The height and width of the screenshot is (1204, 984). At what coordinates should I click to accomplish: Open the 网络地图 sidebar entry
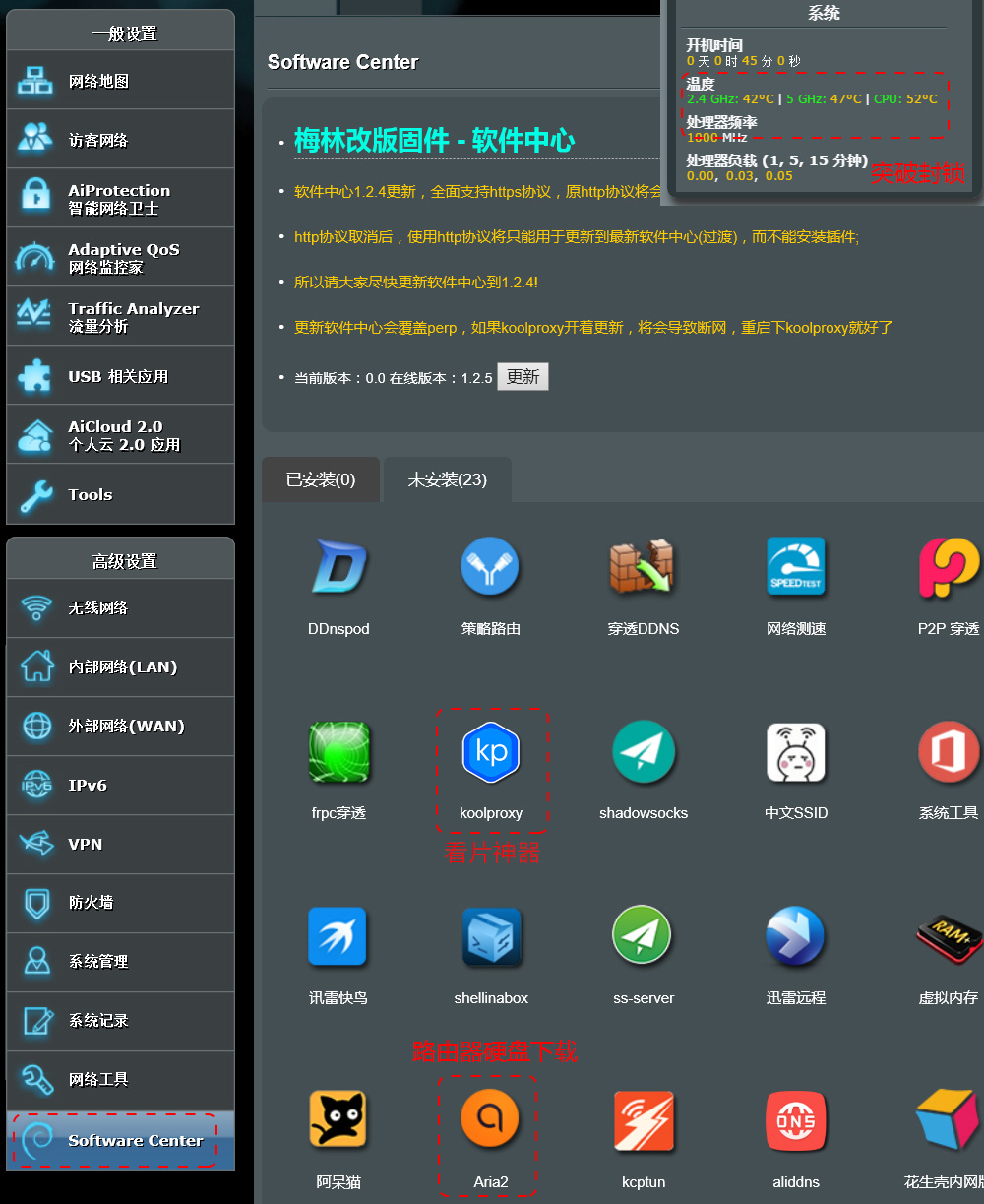click(120, 79)
